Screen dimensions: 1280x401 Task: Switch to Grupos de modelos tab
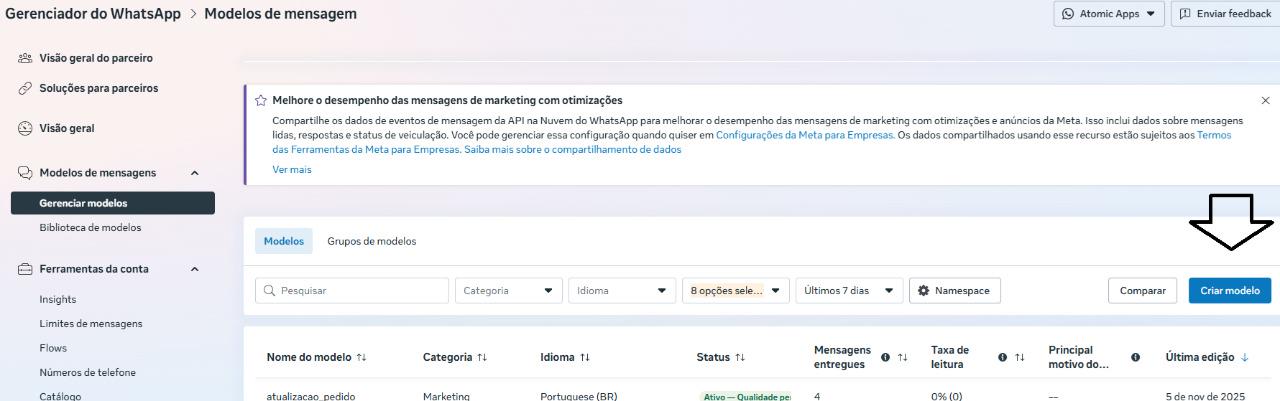click(x=371, y=241)
